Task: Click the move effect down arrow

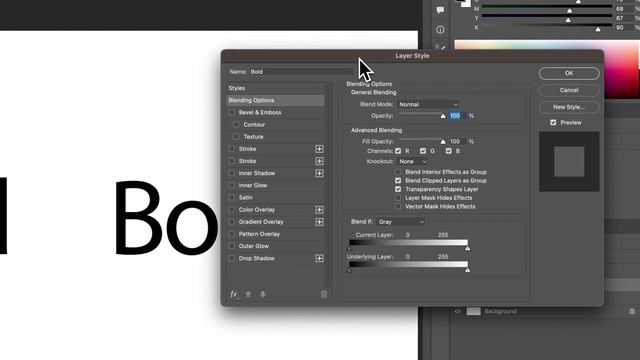Action: [x=263, y=294]
